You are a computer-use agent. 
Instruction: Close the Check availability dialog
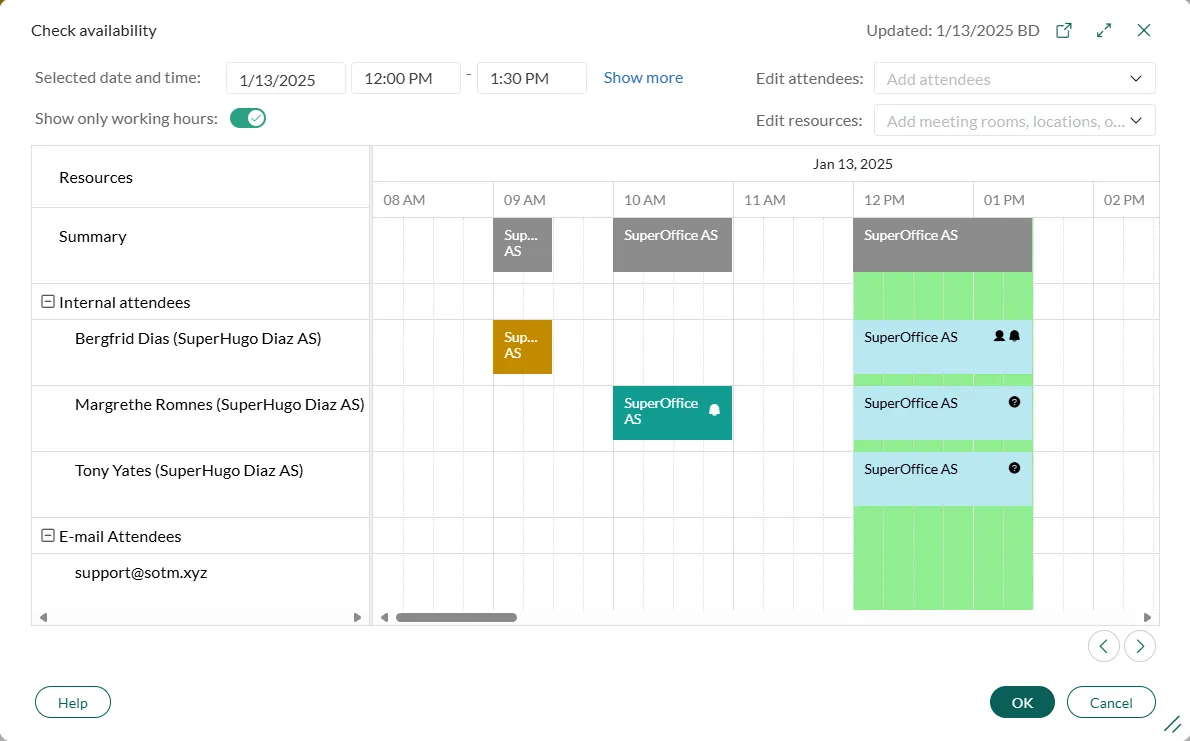click(1144, 30)
